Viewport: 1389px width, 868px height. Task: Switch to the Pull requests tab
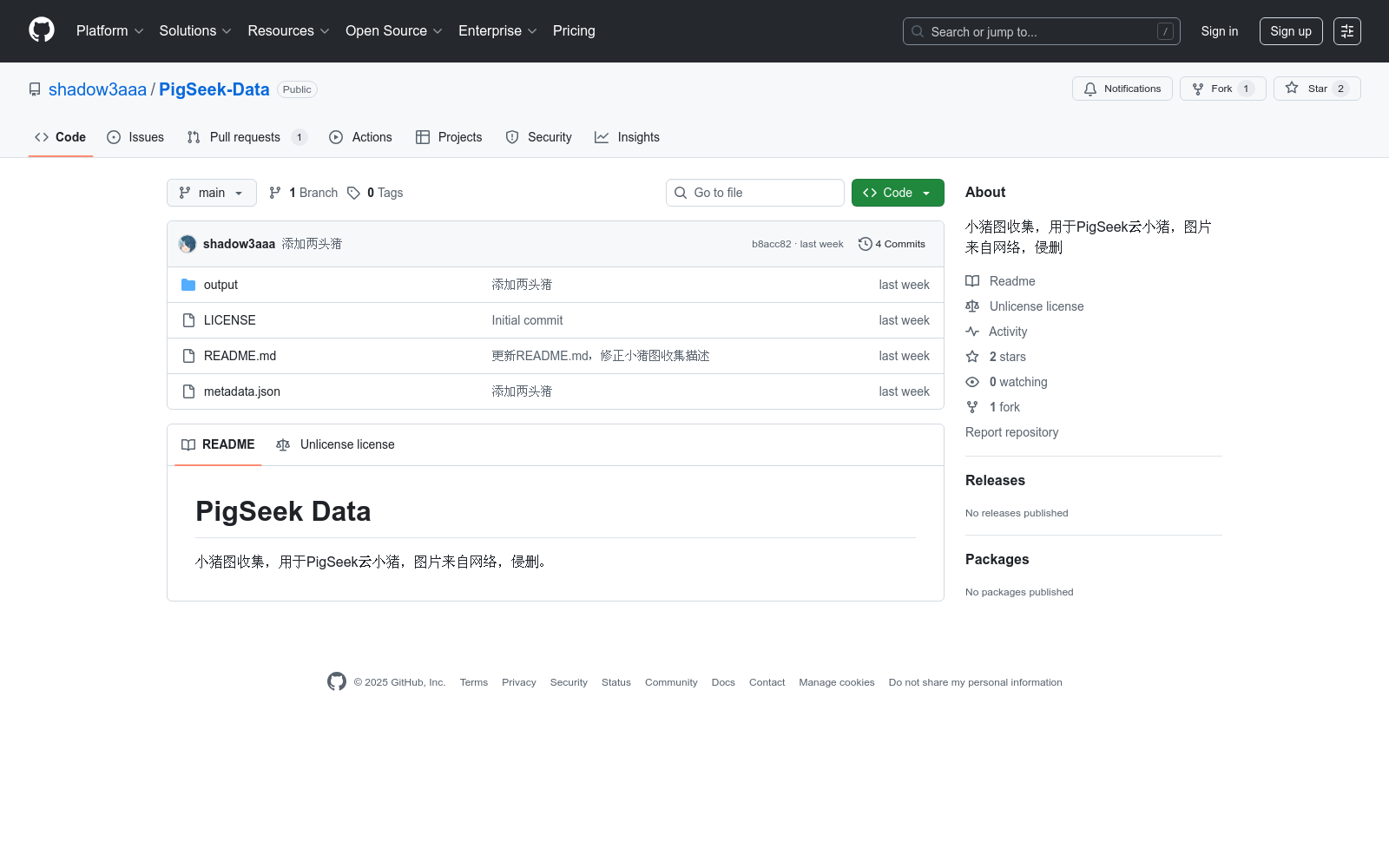[247, 137]
